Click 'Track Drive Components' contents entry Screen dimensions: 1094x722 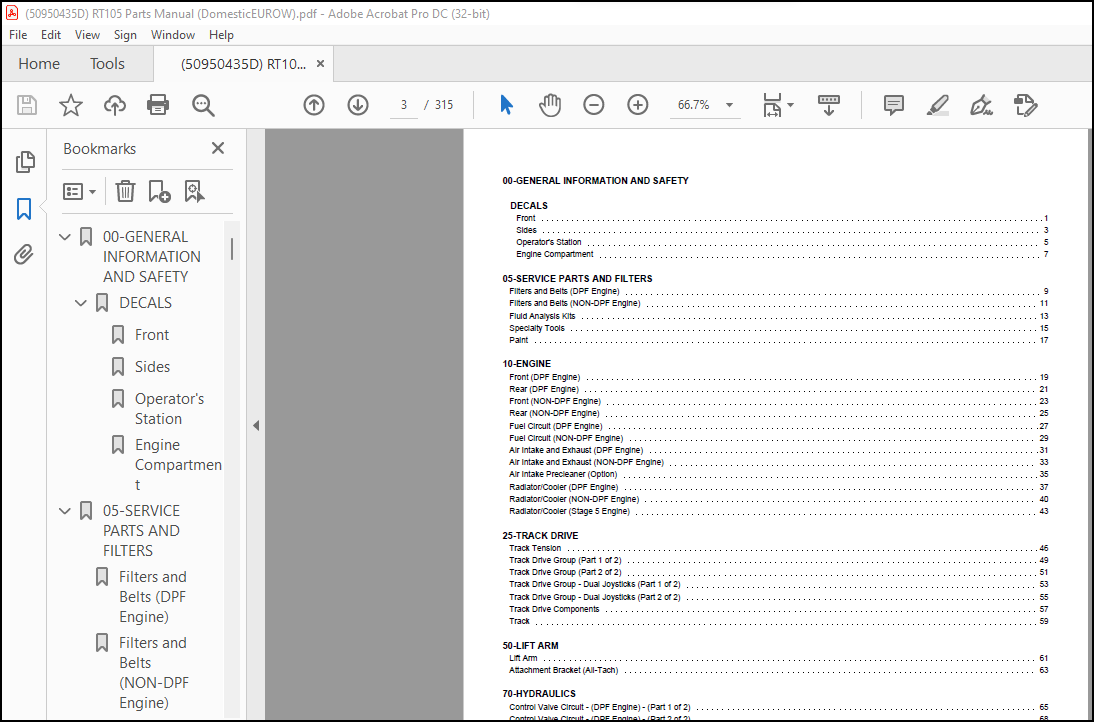(554, 609)
